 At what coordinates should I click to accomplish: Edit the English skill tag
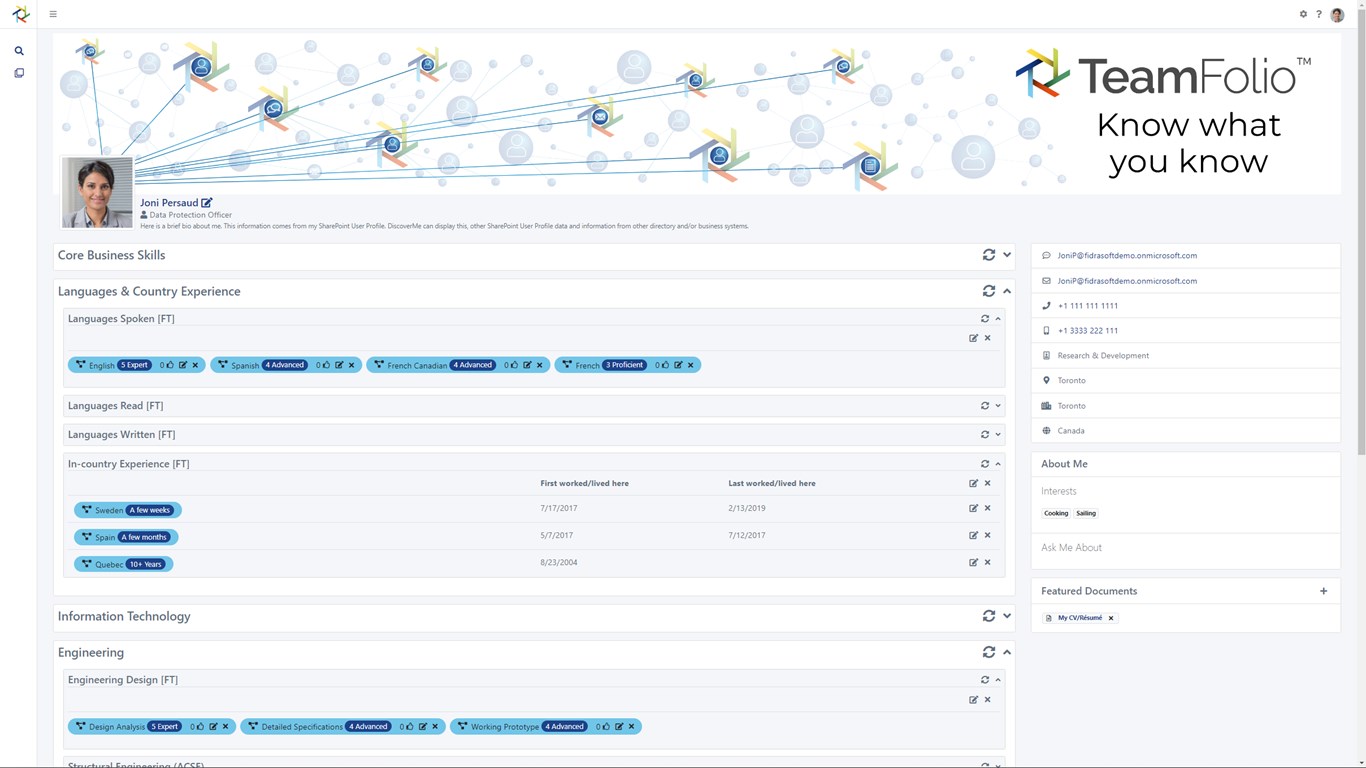pos(183,365)
